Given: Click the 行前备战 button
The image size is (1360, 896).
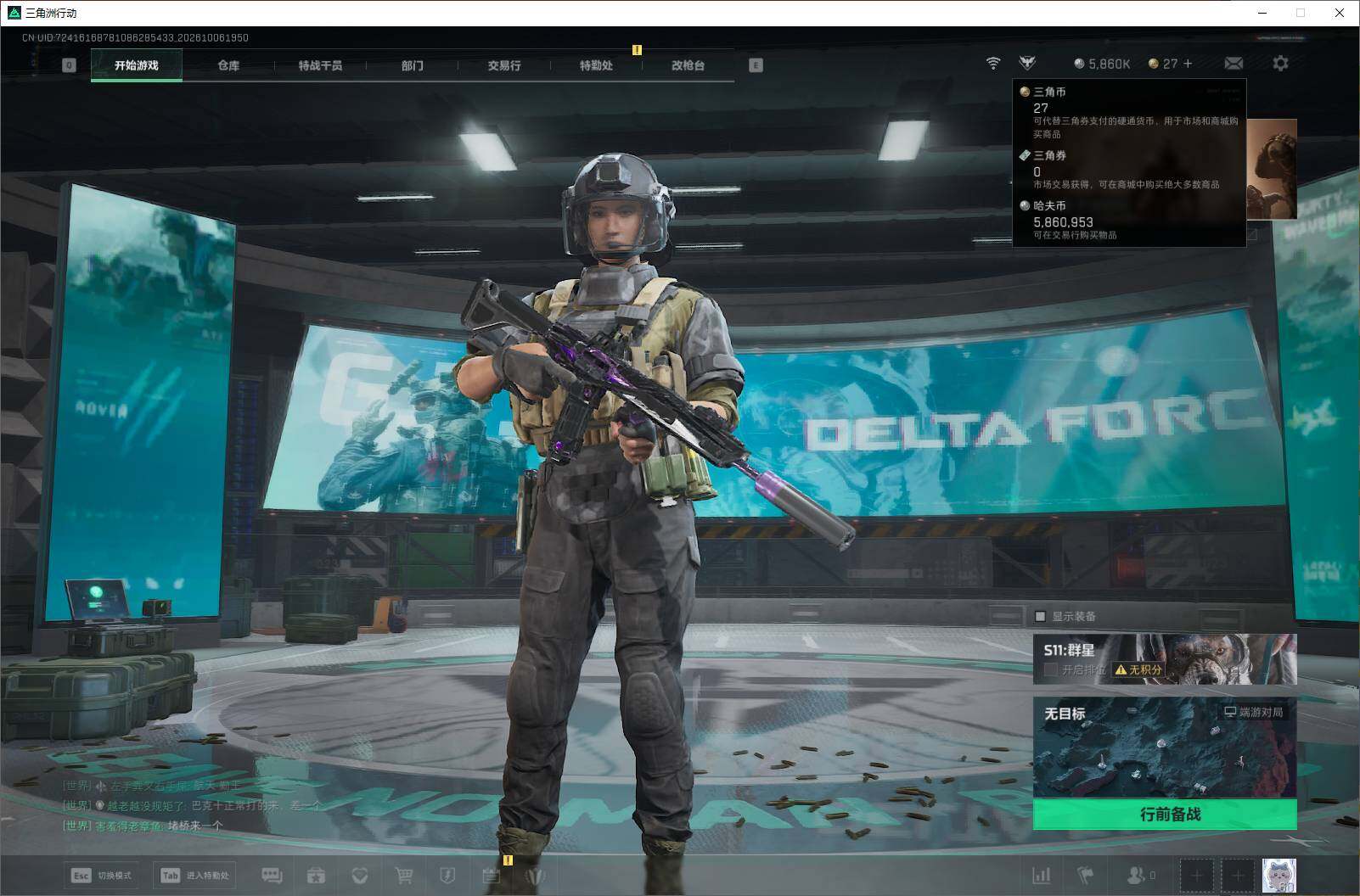Looking at the screenshot, I should point(1165,815).
